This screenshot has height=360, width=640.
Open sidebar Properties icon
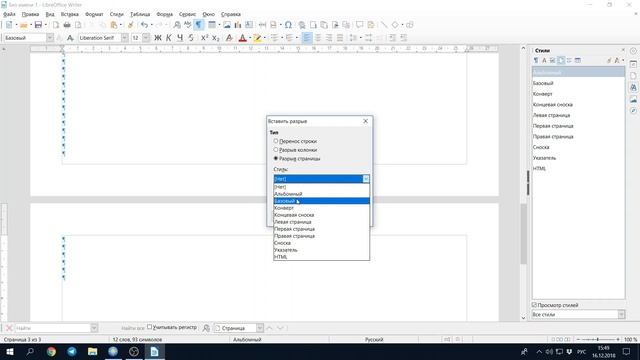(633, 64)
